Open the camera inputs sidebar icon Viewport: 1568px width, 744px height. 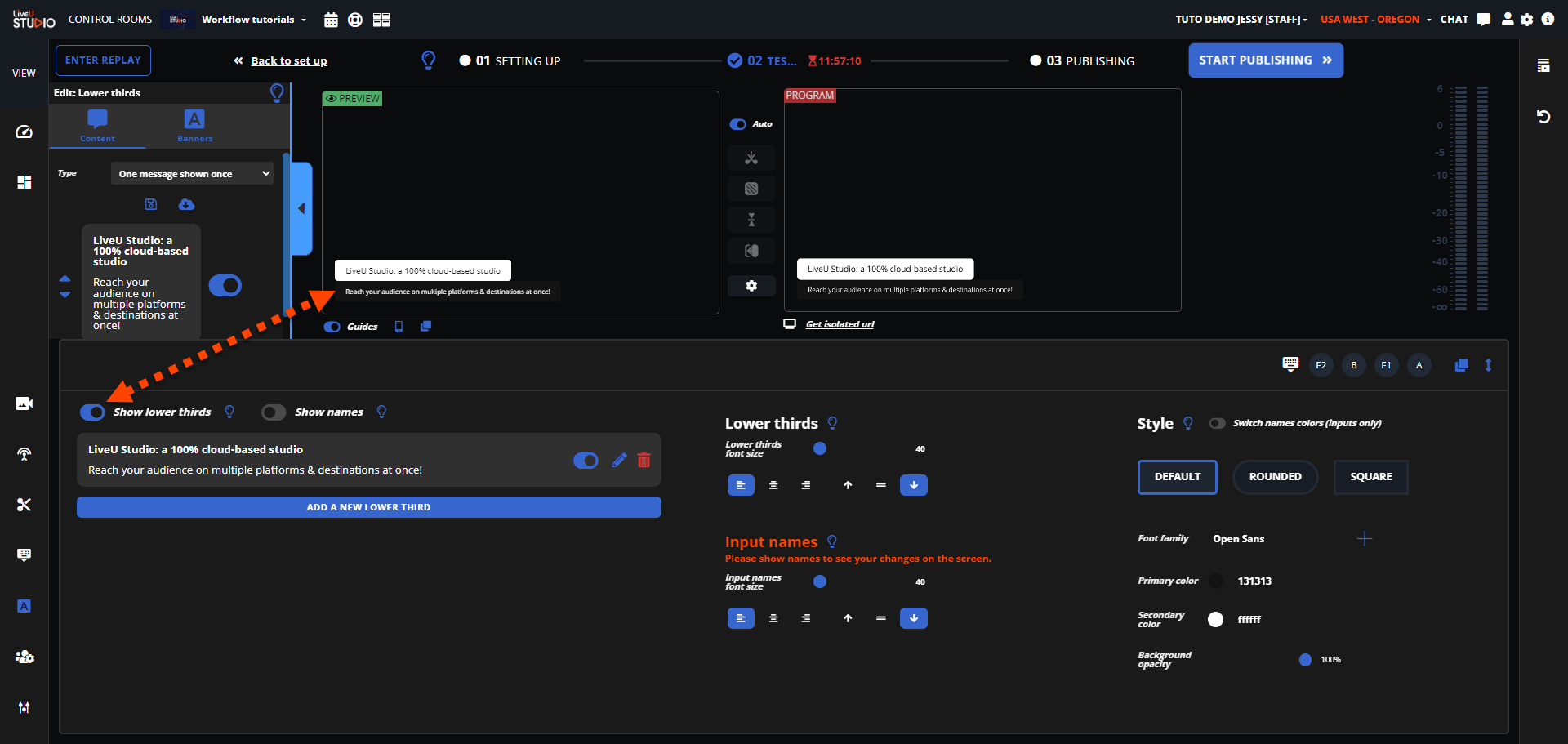(x=24, y=403)
